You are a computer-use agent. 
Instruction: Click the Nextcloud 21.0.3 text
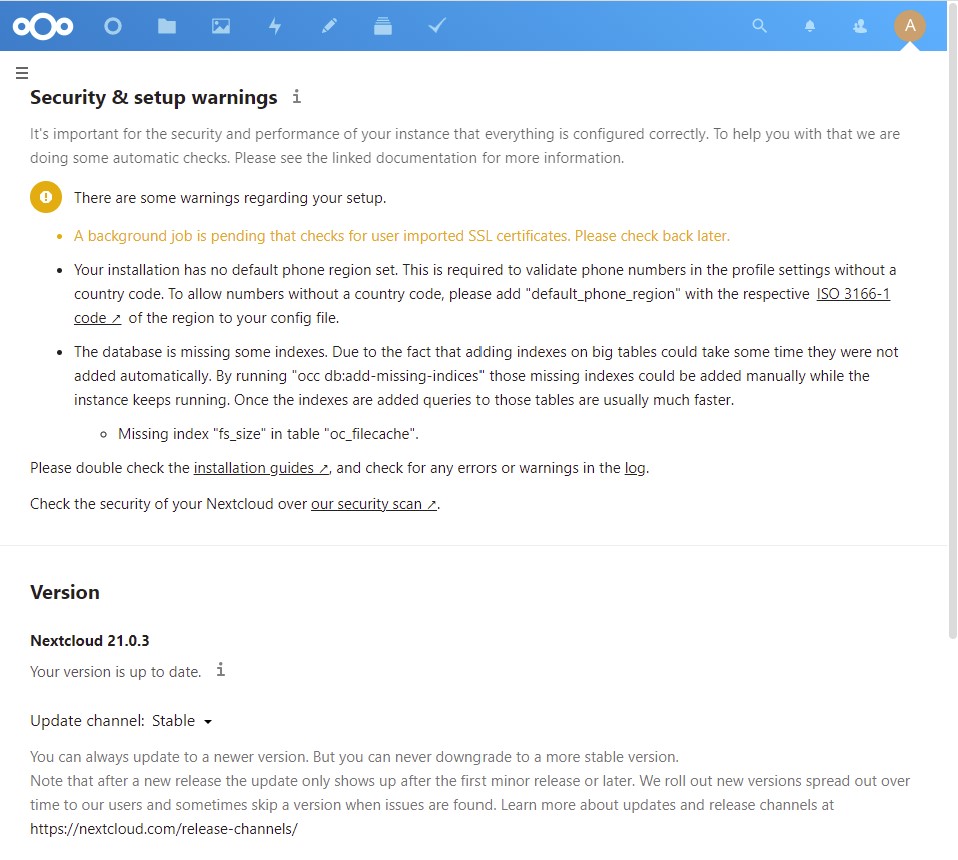click(90, 640)
